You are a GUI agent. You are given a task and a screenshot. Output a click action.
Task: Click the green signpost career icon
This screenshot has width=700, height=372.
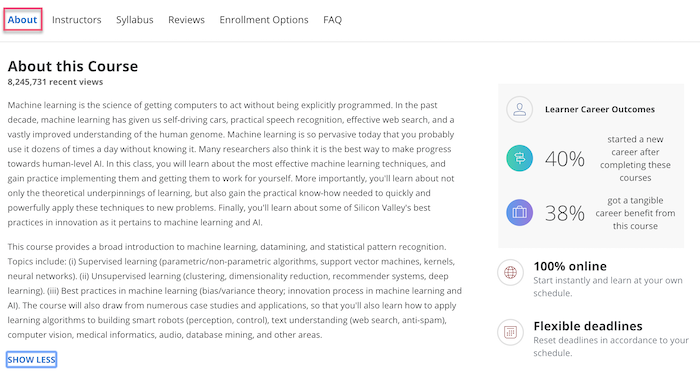pos(519,158)
